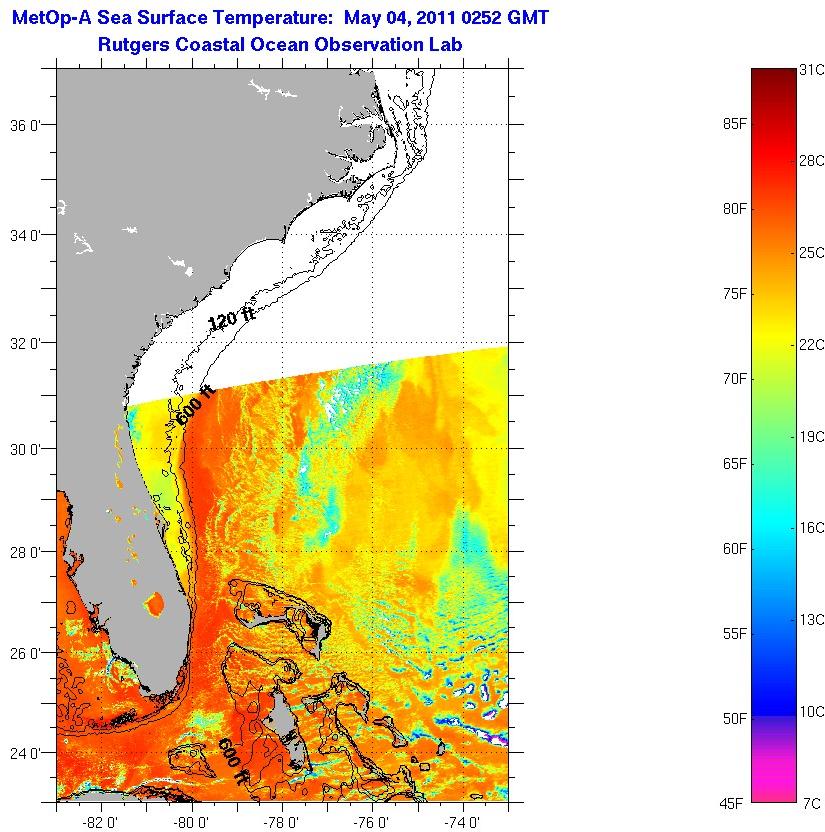
Task: Click the 600 ft contour label near 31°N
Action: (195, 405)
